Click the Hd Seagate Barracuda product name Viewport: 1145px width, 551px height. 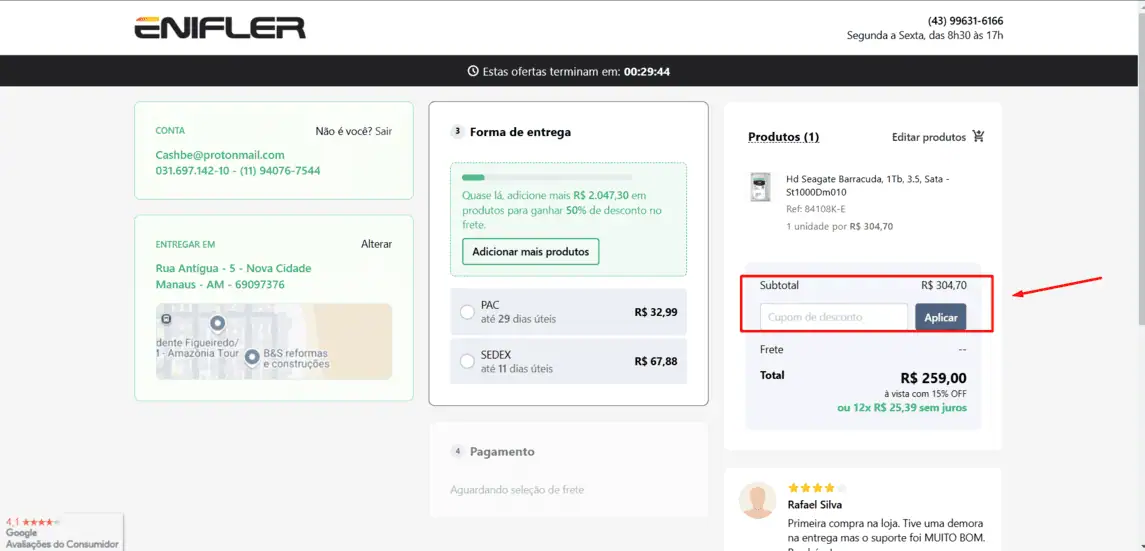[868, 185]
